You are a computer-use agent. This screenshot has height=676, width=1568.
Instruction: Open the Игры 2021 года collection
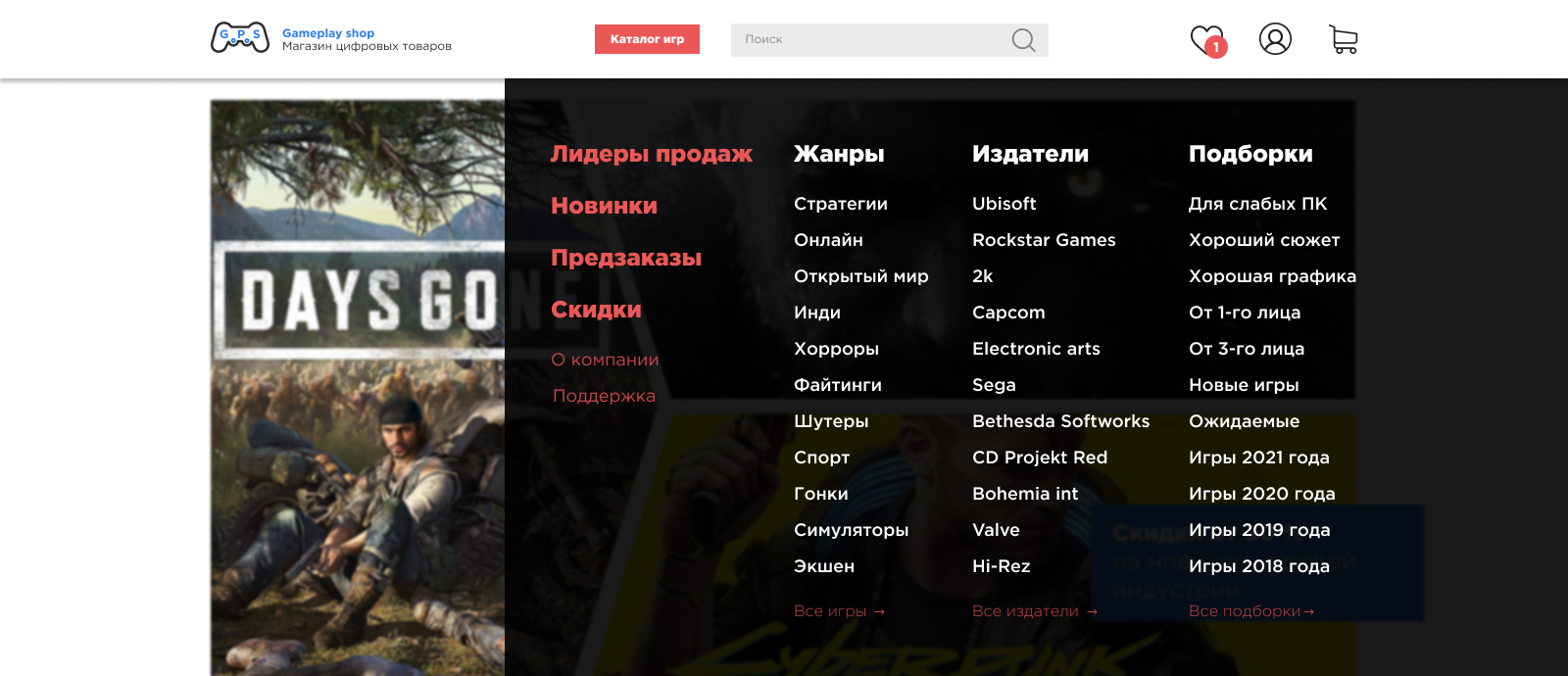coord(1259,458)
